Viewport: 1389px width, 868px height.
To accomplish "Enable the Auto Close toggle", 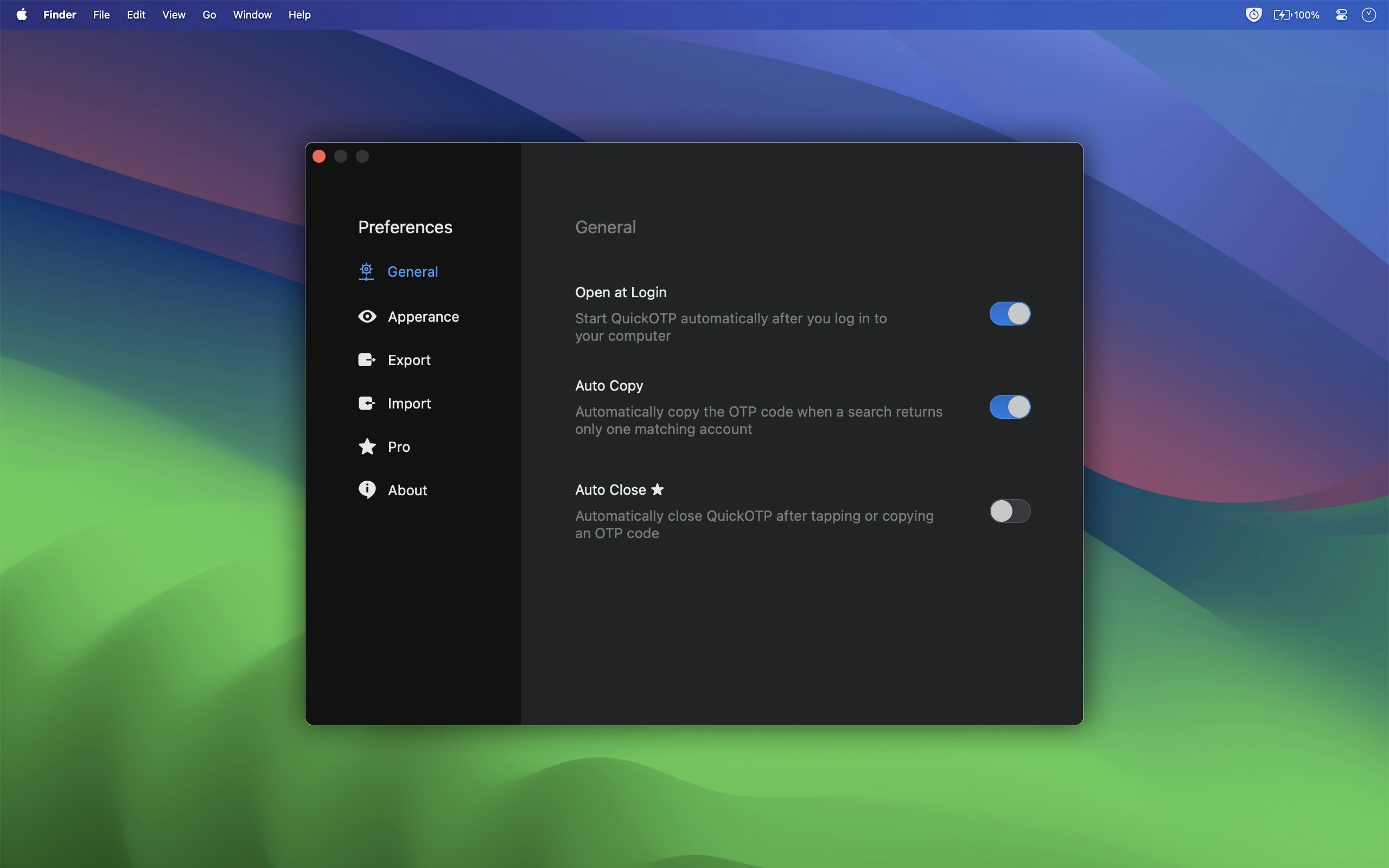I will (1010, 511).
